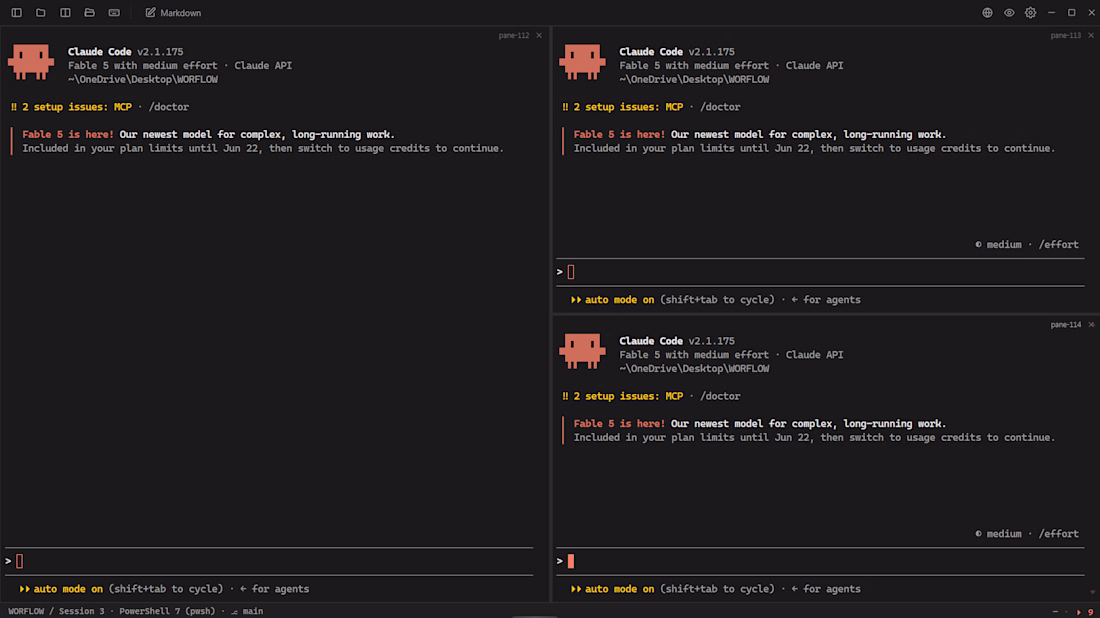Close pane-112
Screen dimensions: 1100x618
(539, 35)
